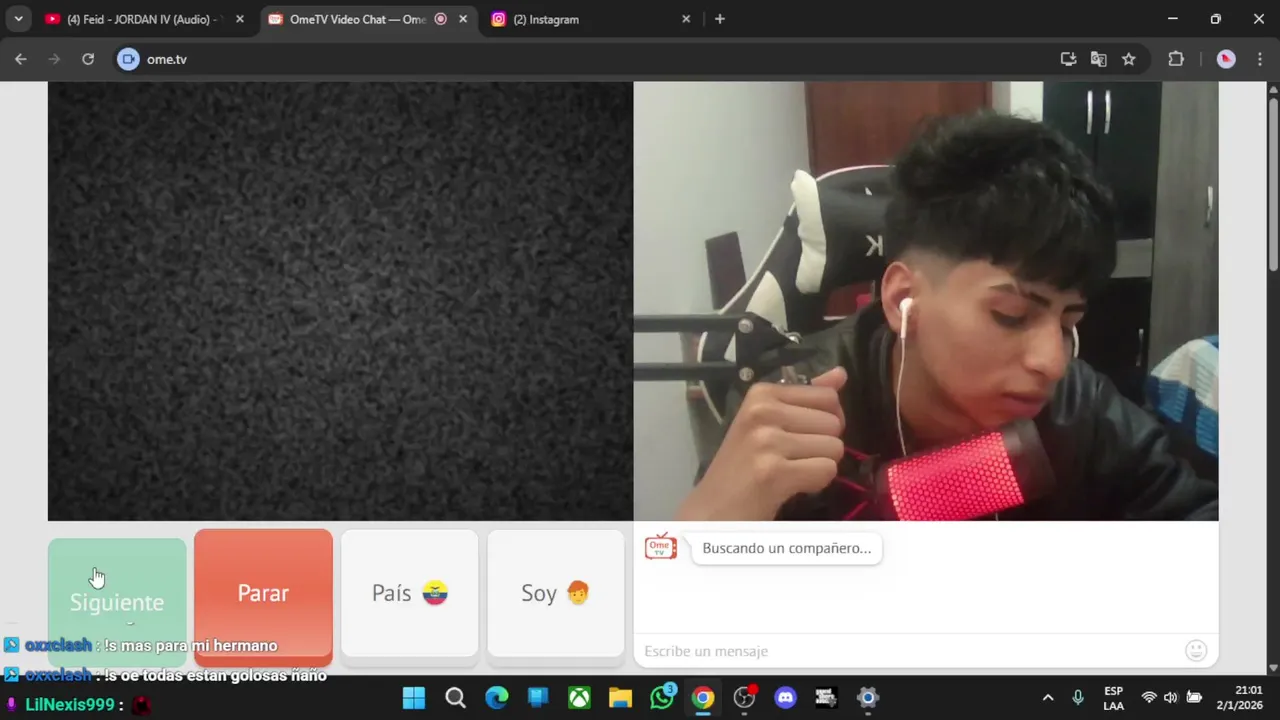
Task: Open Discord from taskbar
Action: (786, 698)
